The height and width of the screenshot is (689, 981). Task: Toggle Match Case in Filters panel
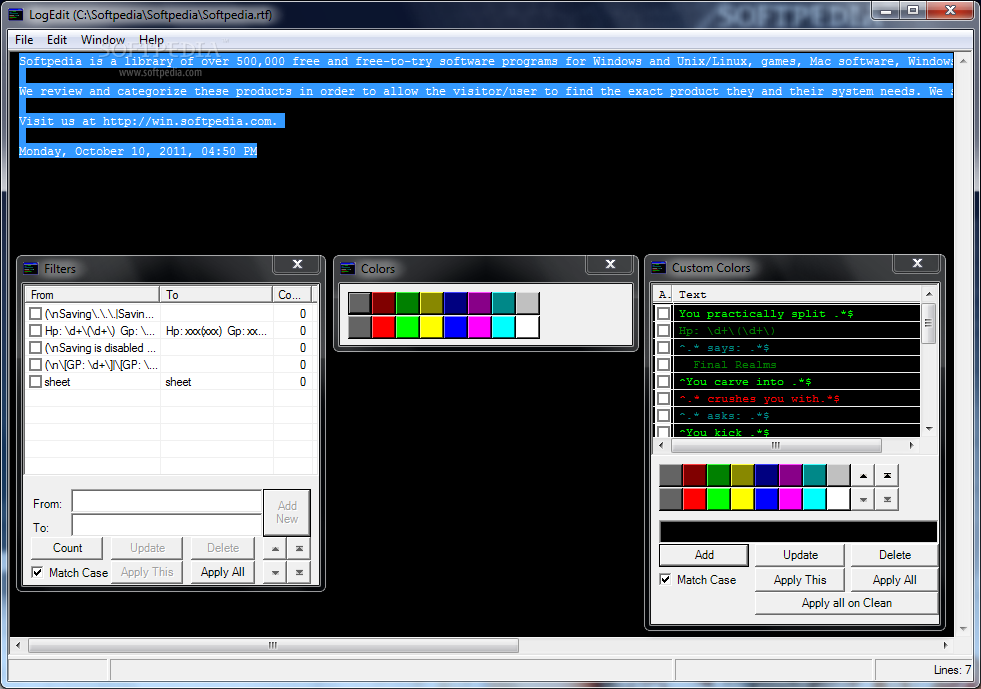38,572
